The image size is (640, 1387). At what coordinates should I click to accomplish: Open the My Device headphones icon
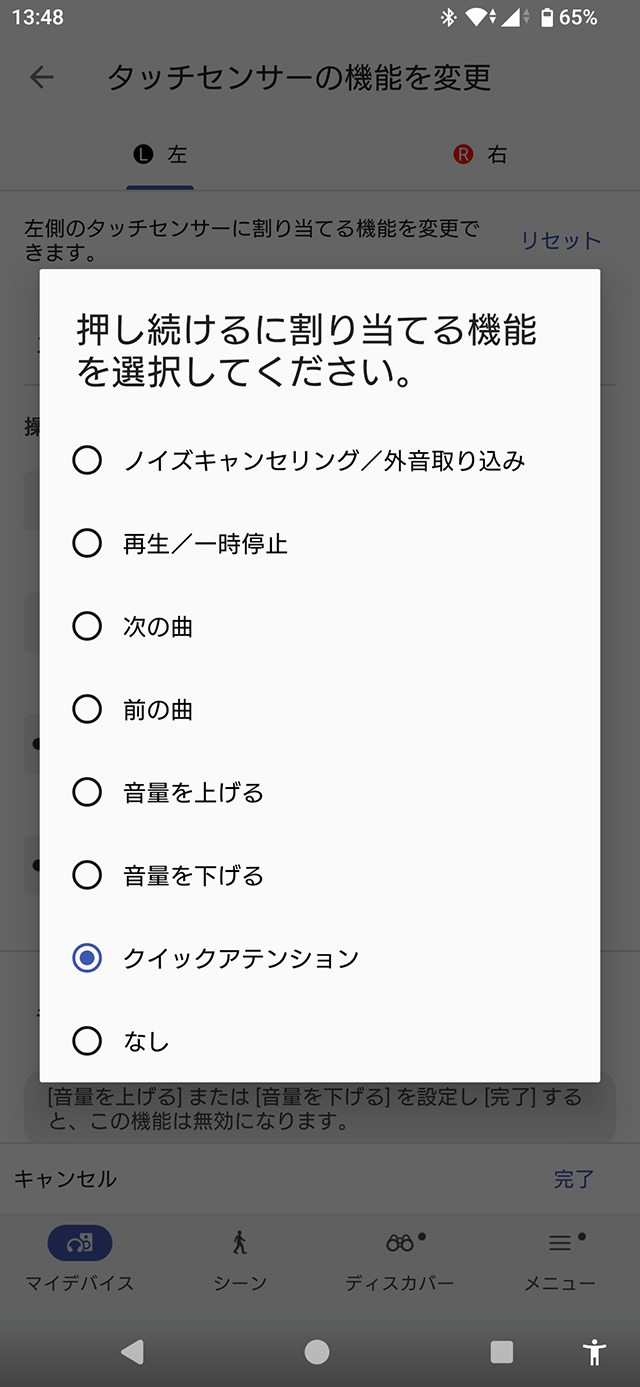tap(80, 1243)
